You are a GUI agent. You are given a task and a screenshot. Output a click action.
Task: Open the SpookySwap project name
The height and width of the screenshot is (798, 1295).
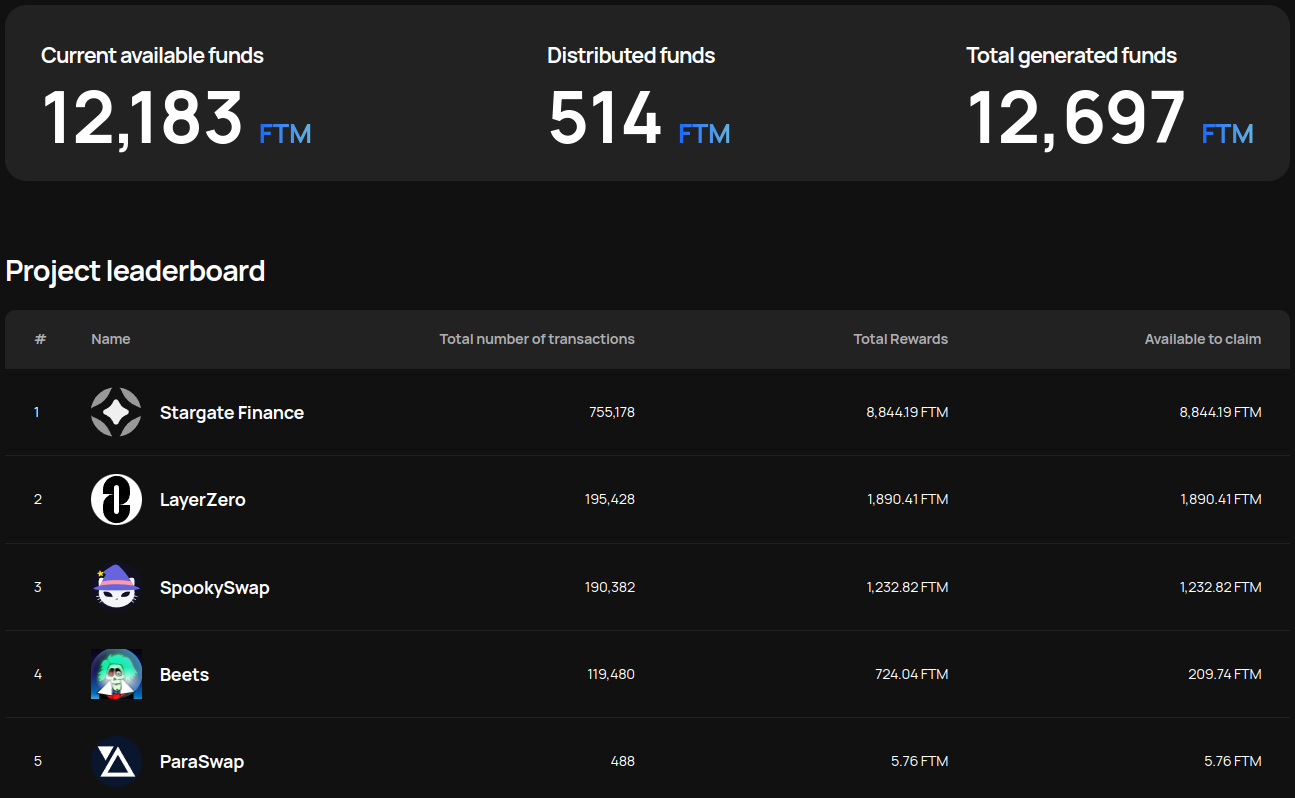coord(214,587)
